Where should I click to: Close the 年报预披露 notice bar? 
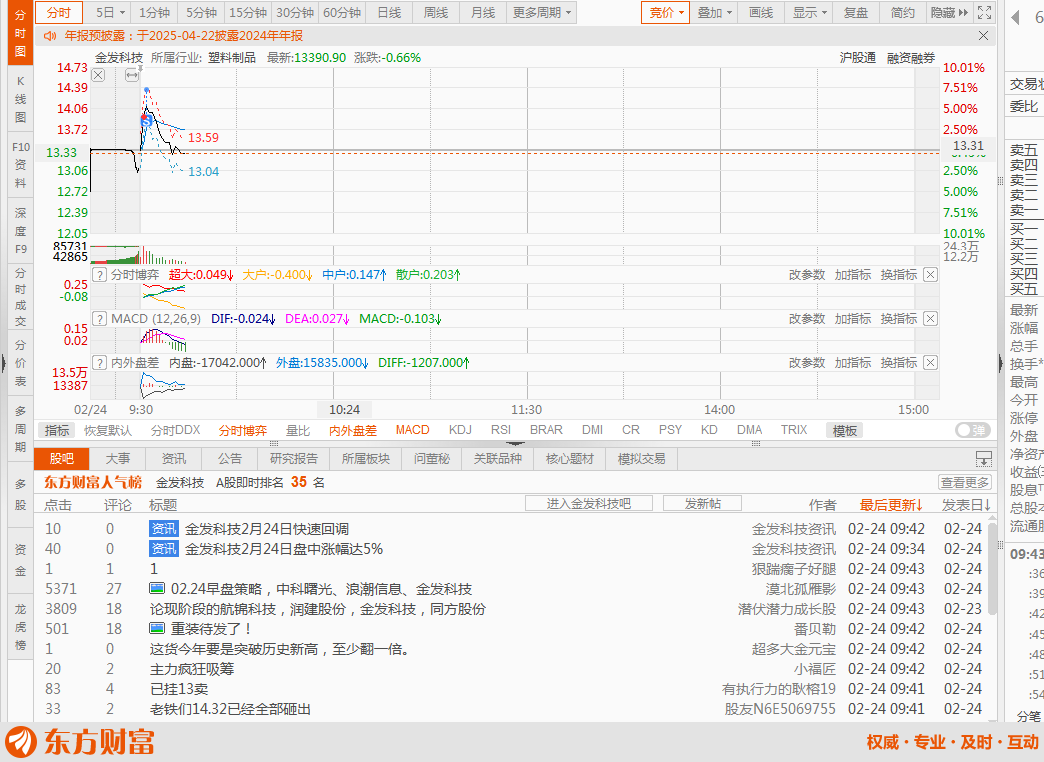[x=983, y=36]
